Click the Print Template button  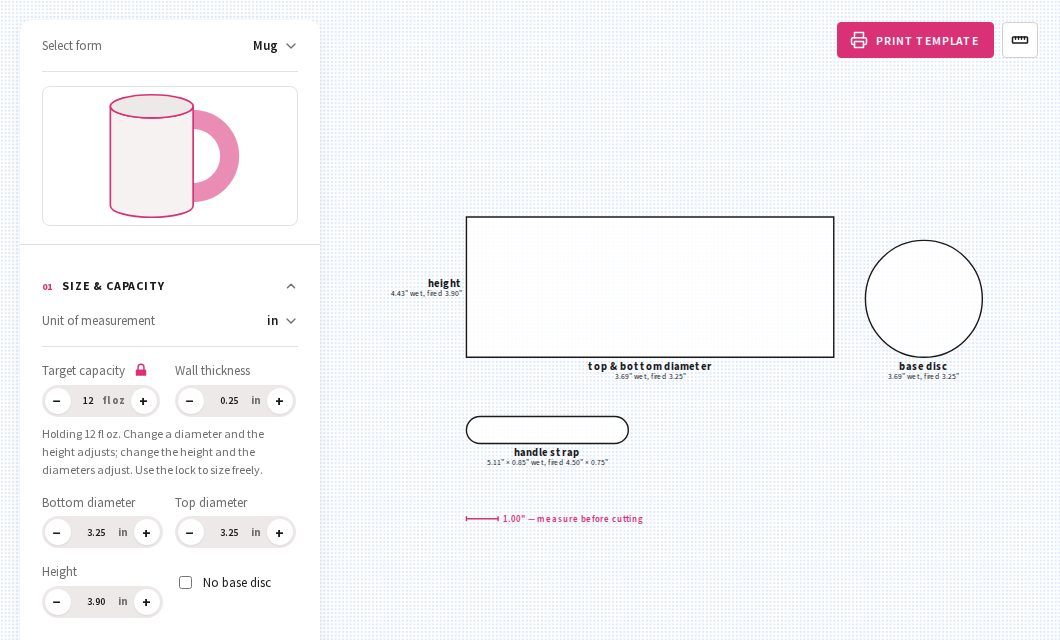tap(915, 40)
